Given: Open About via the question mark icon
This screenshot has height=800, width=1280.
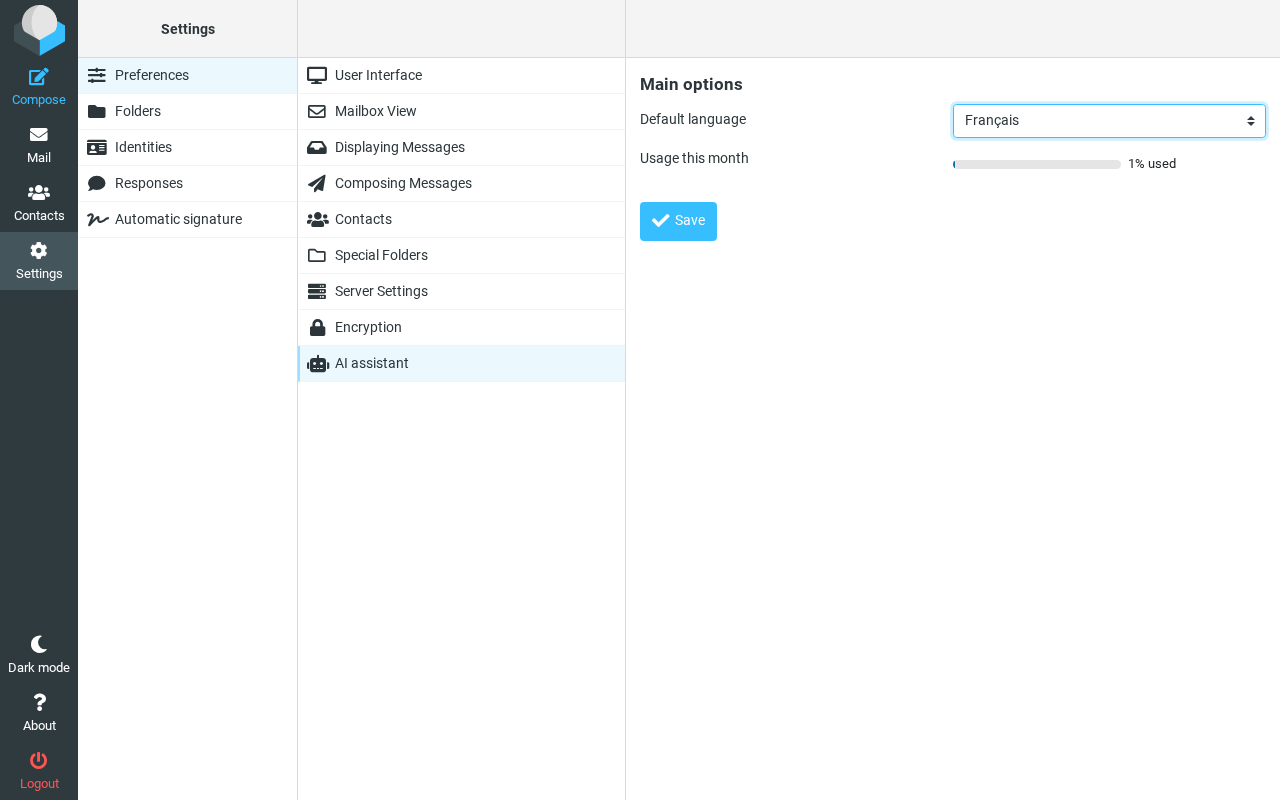Looking at the screenshot, I should (39, 703).
